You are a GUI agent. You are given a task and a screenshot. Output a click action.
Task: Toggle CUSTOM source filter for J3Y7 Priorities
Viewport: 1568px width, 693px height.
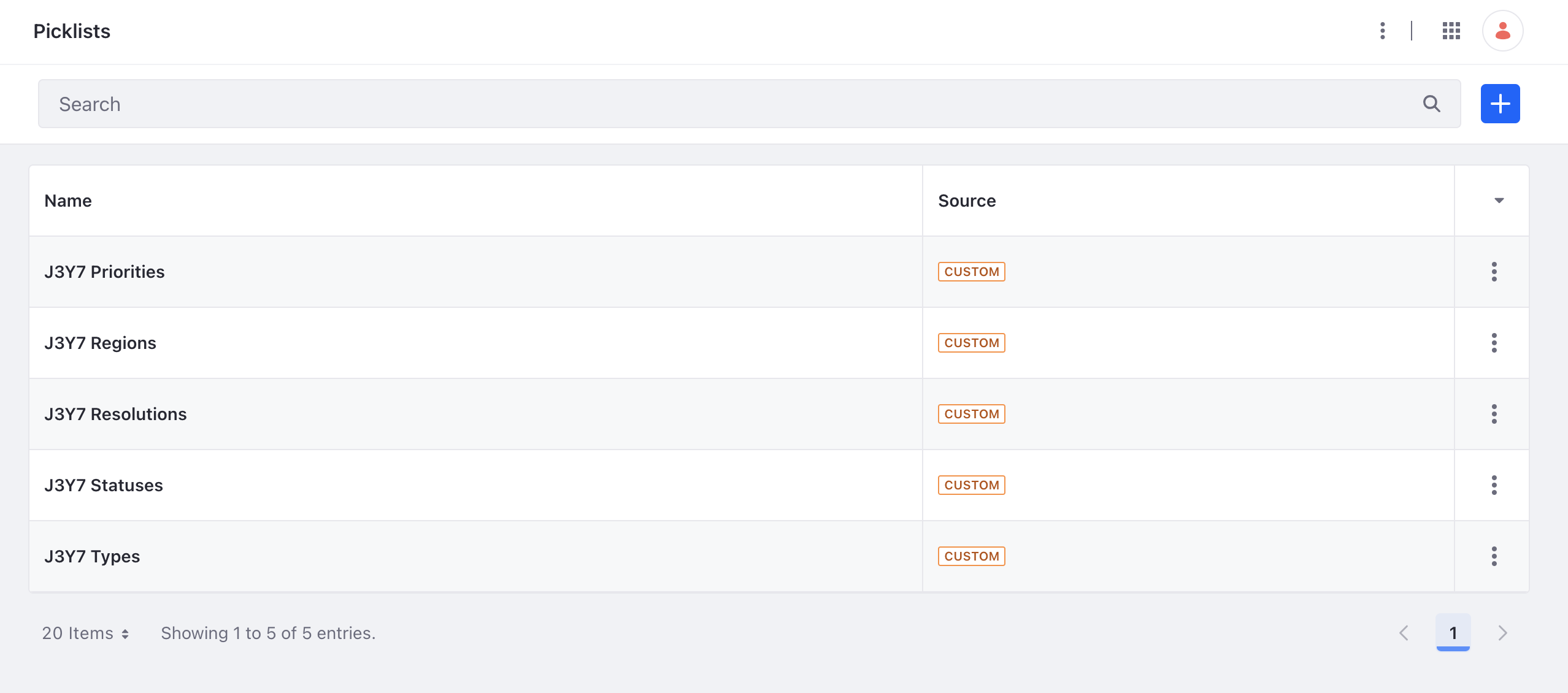click(x=971, y=271)
